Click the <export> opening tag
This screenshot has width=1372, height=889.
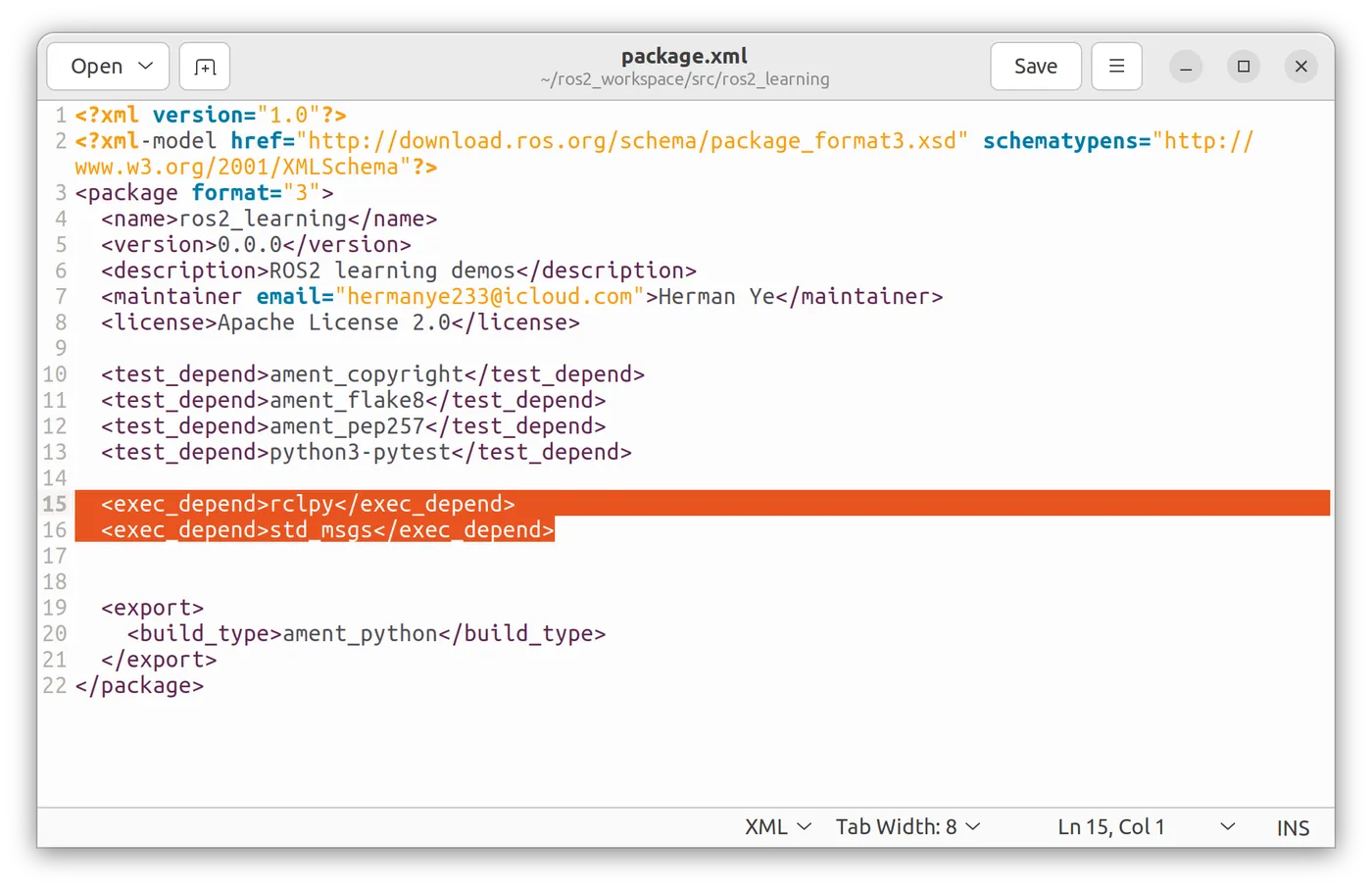click(152, 608)
